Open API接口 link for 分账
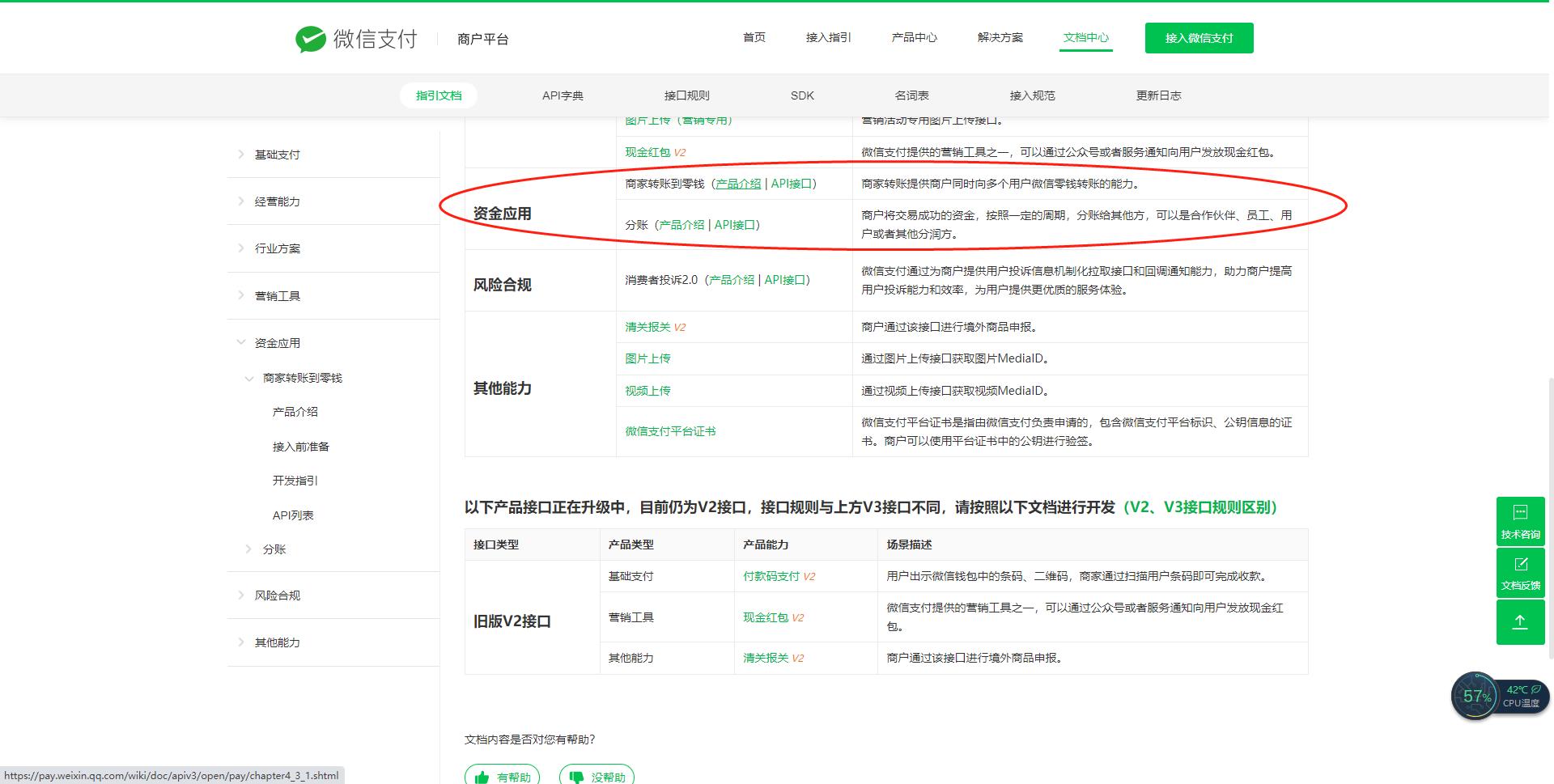This screenshot has width=1554, height=784. [735, 225]
